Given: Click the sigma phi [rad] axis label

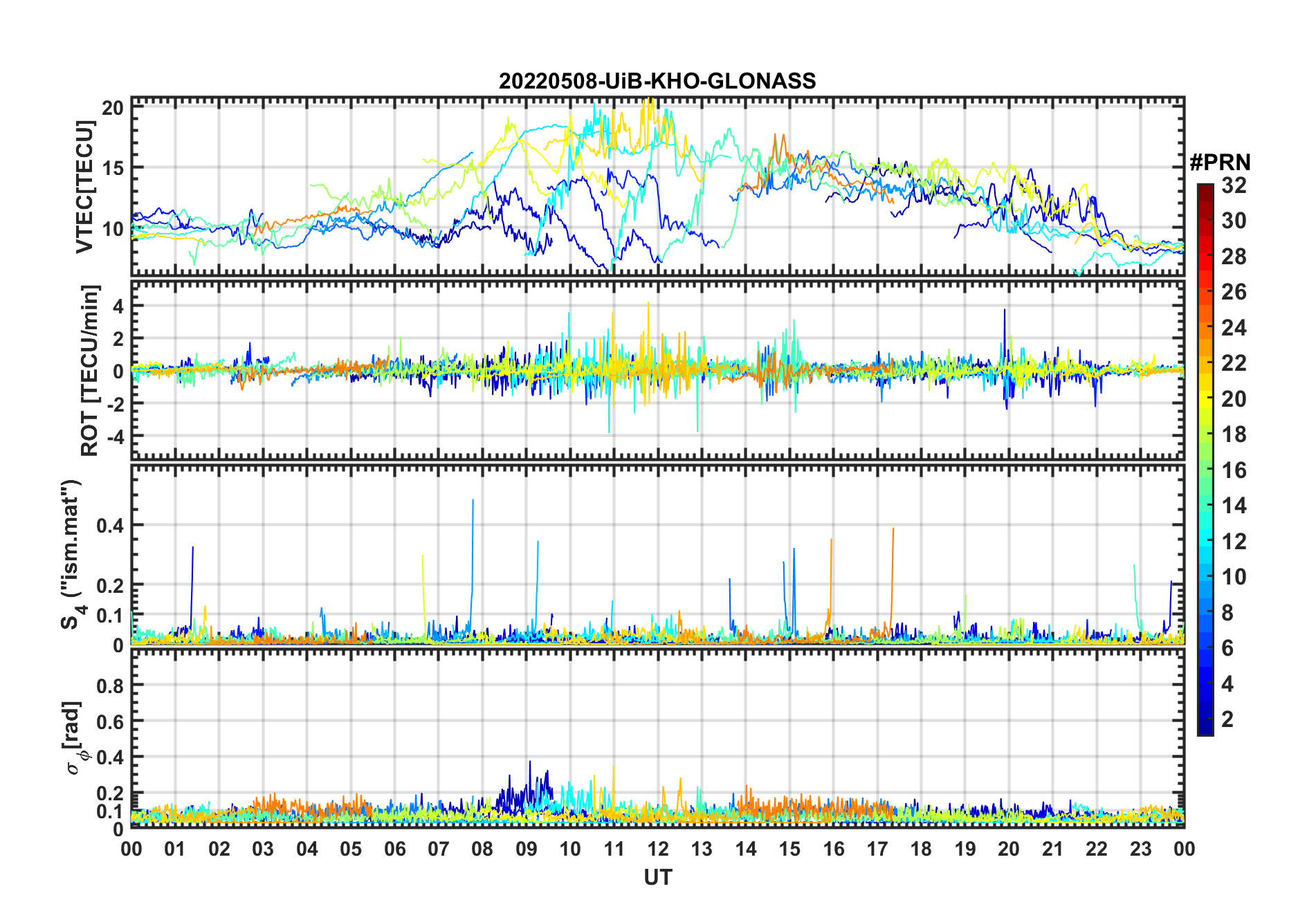Looking at the screenshot, I should [x=75, y=738].
